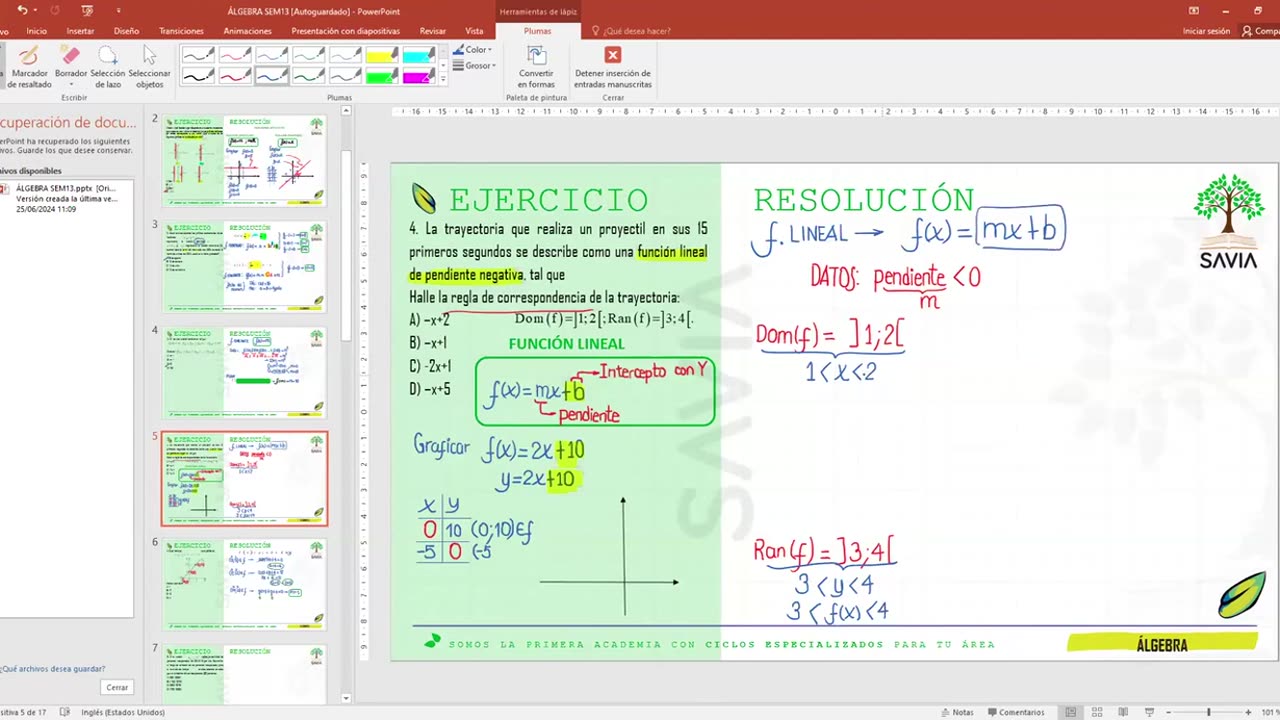
Task: Pick the thin black pen in top row
Action: [x=198, y=55]
